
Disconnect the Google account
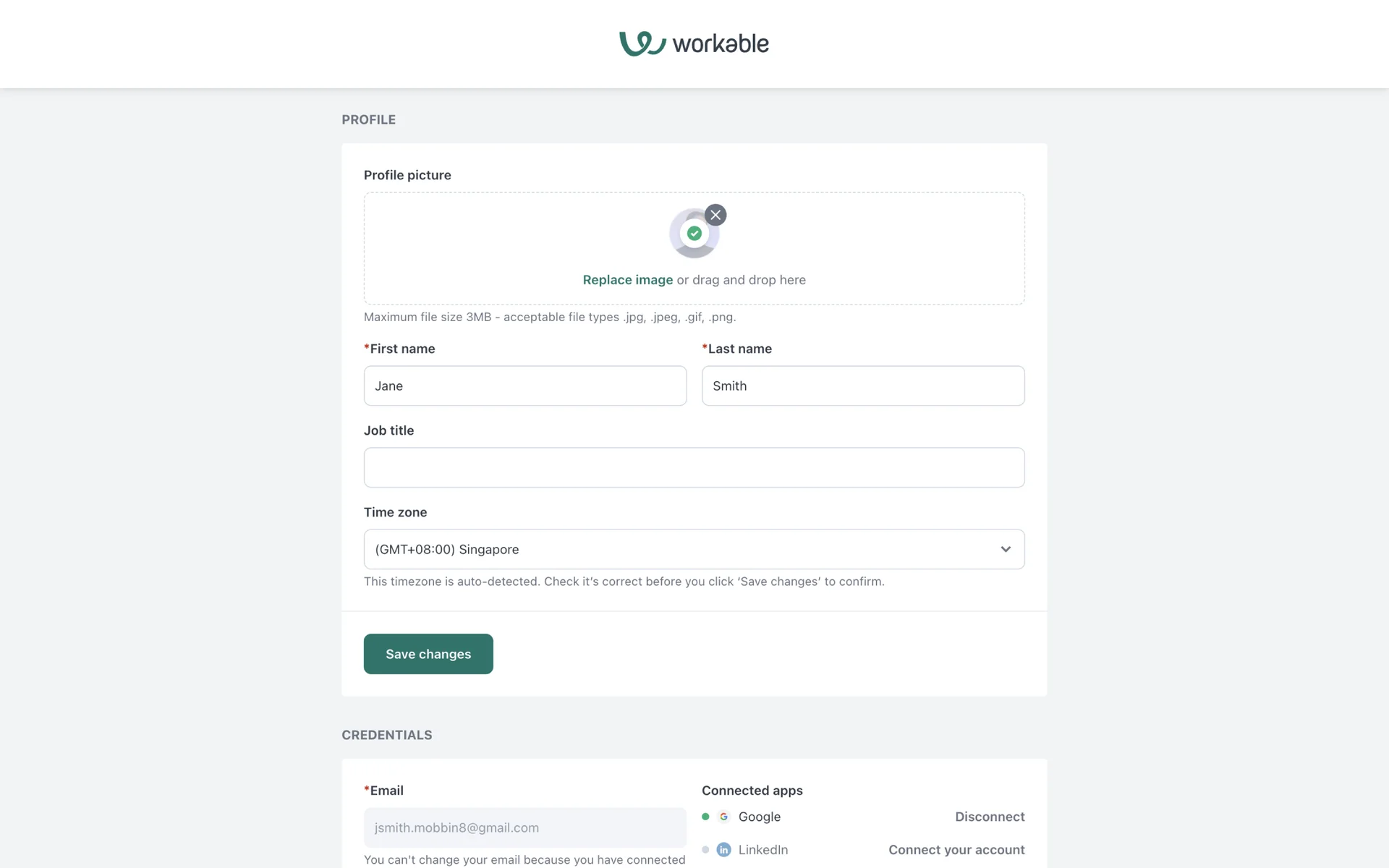[989, 817]
